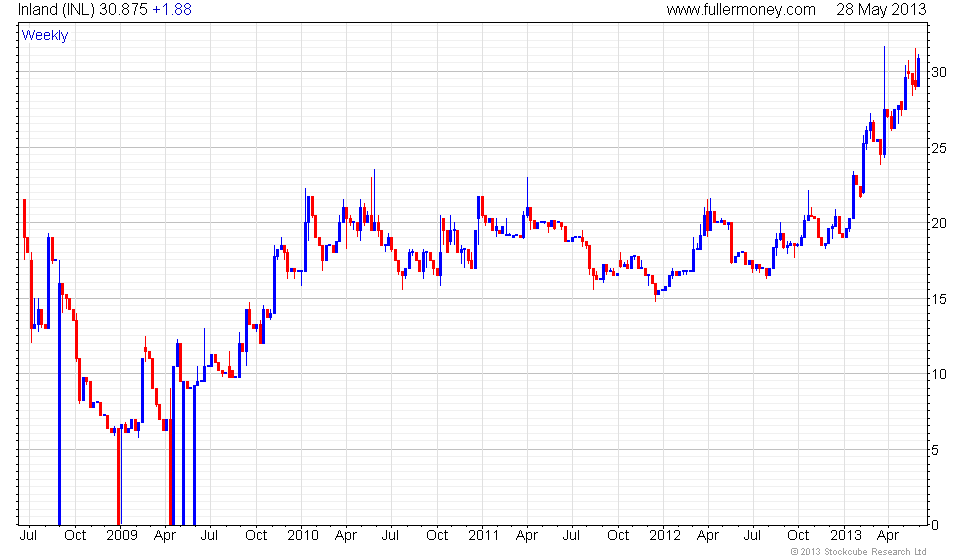Click the '2013 Stockcube Research Ltd' copyright text

[x=859, y=552]
